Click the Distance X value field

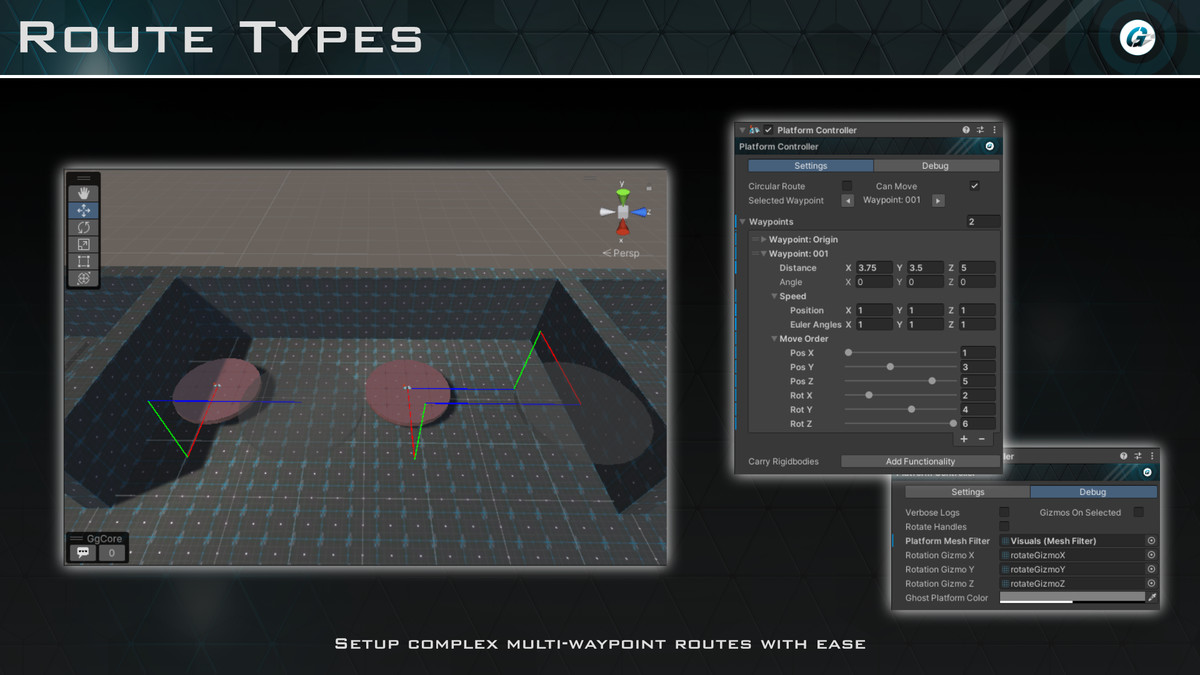click(874, 268)
